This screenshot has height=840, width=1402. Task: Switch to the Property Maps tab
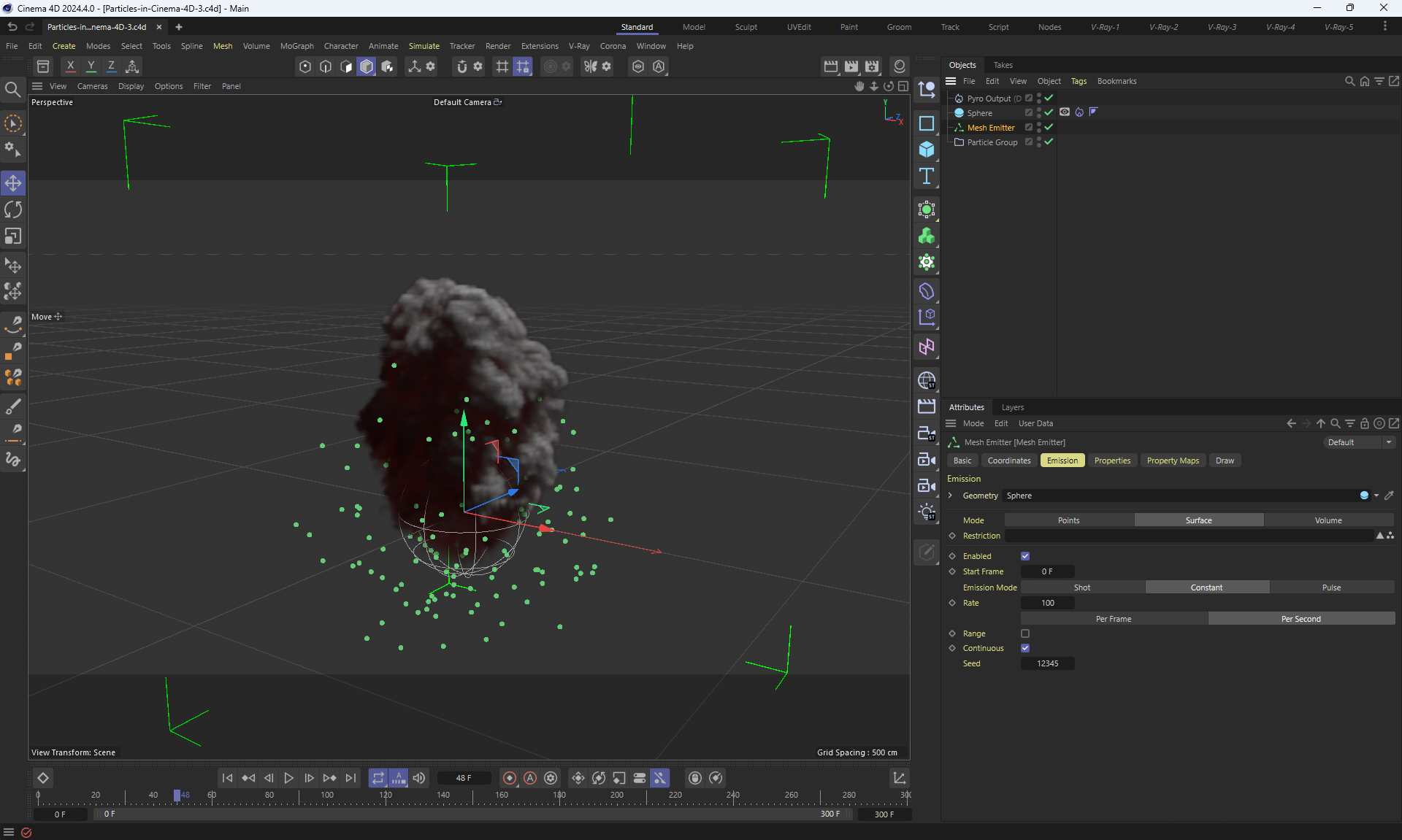click(x=1172, y=461)
